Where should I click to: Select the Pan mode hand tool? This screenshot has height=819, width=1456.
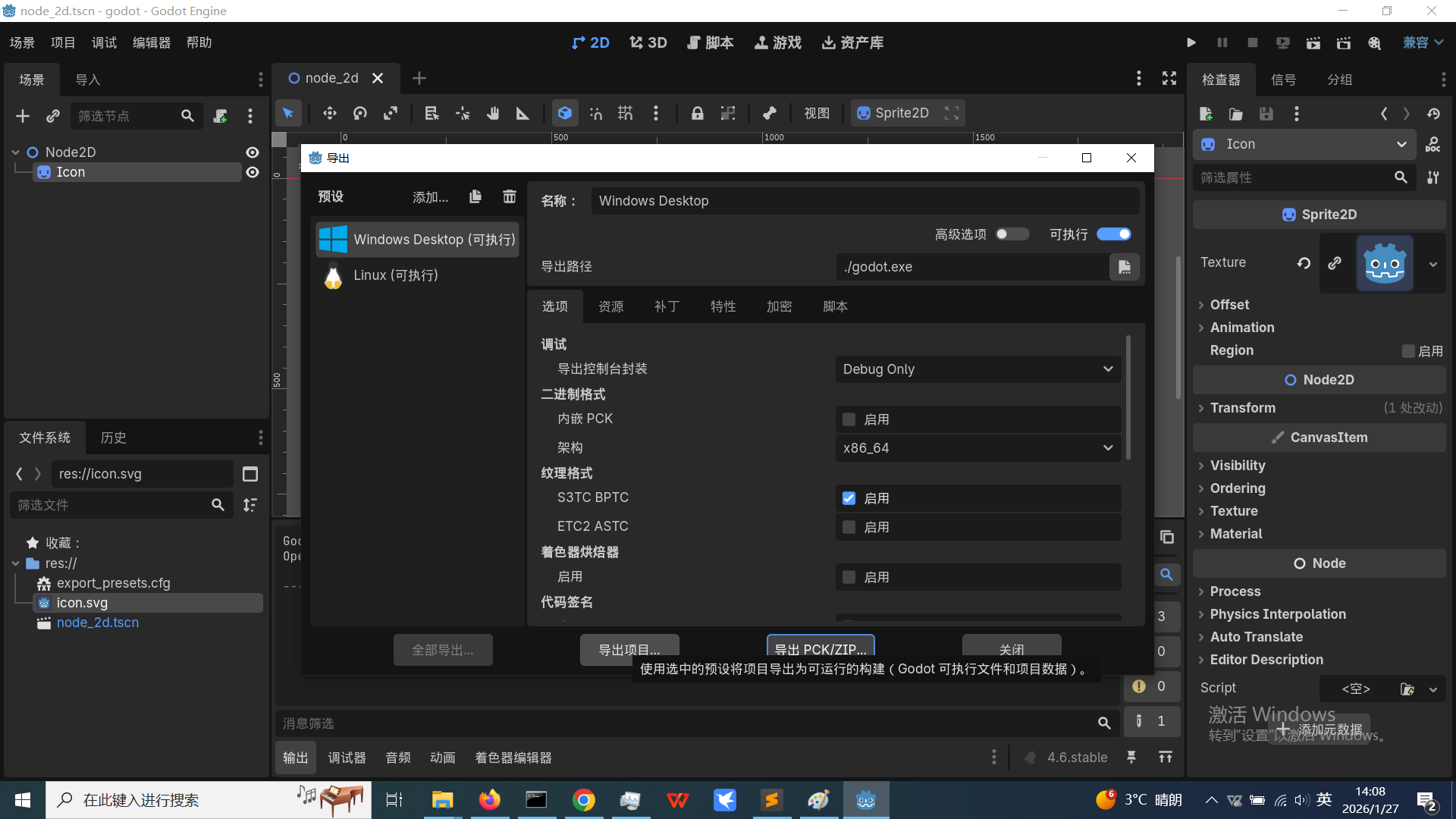coord(493,114)
